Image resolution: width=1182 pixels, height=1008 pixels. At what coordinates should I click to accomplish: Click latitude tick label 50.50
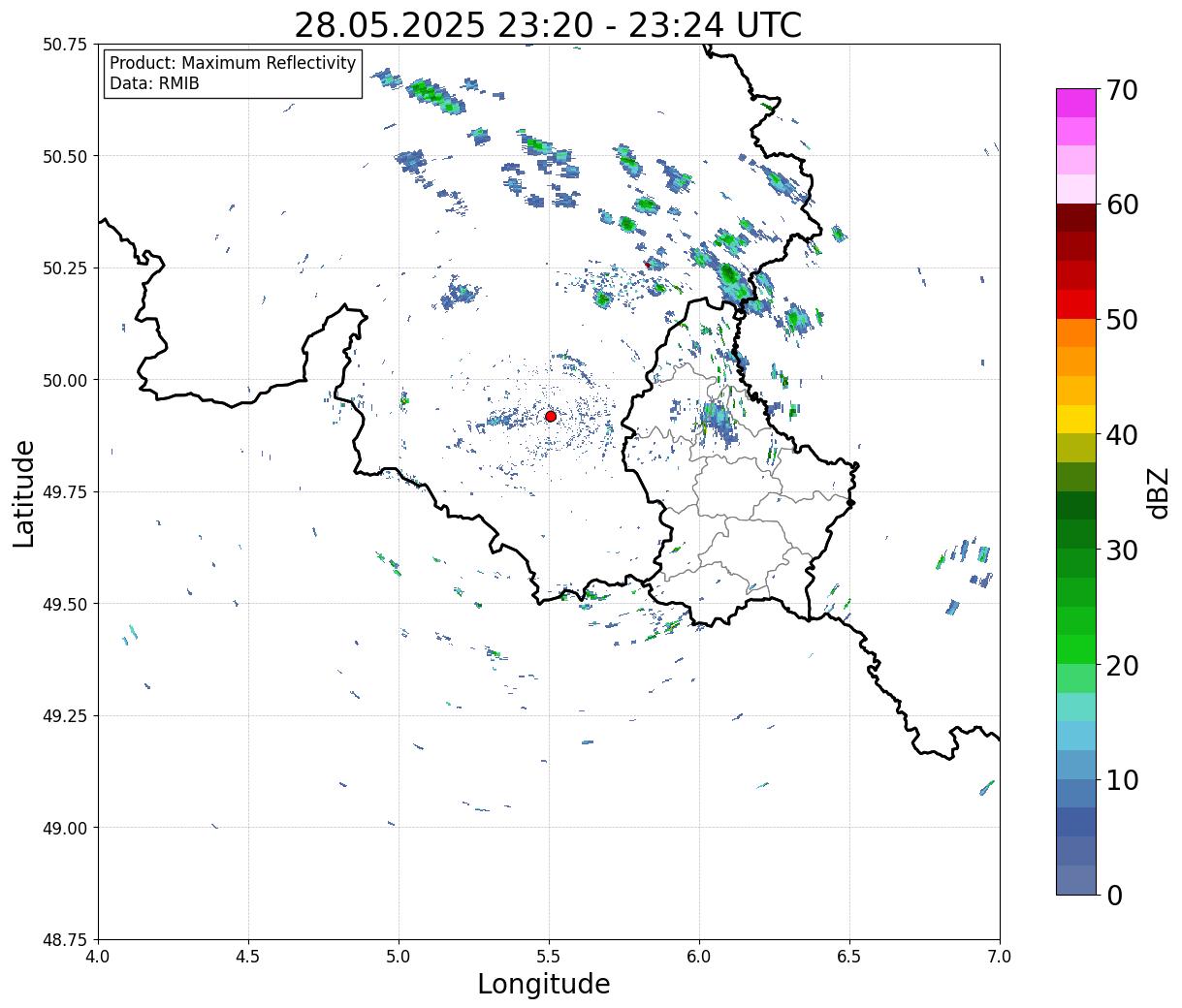click(x=65, y=156)
